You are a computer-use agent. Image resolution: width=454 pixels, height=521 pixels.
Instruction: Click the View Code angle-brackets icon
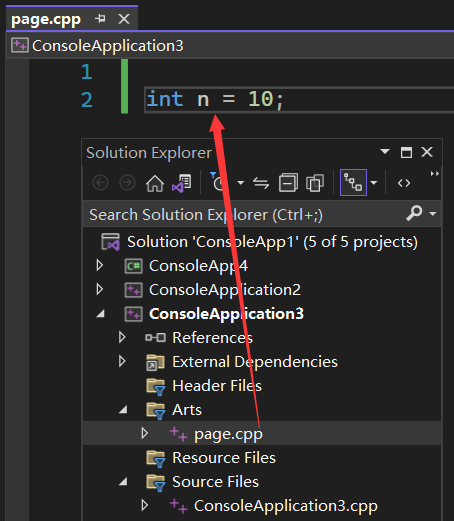click(x=404, y=183)
